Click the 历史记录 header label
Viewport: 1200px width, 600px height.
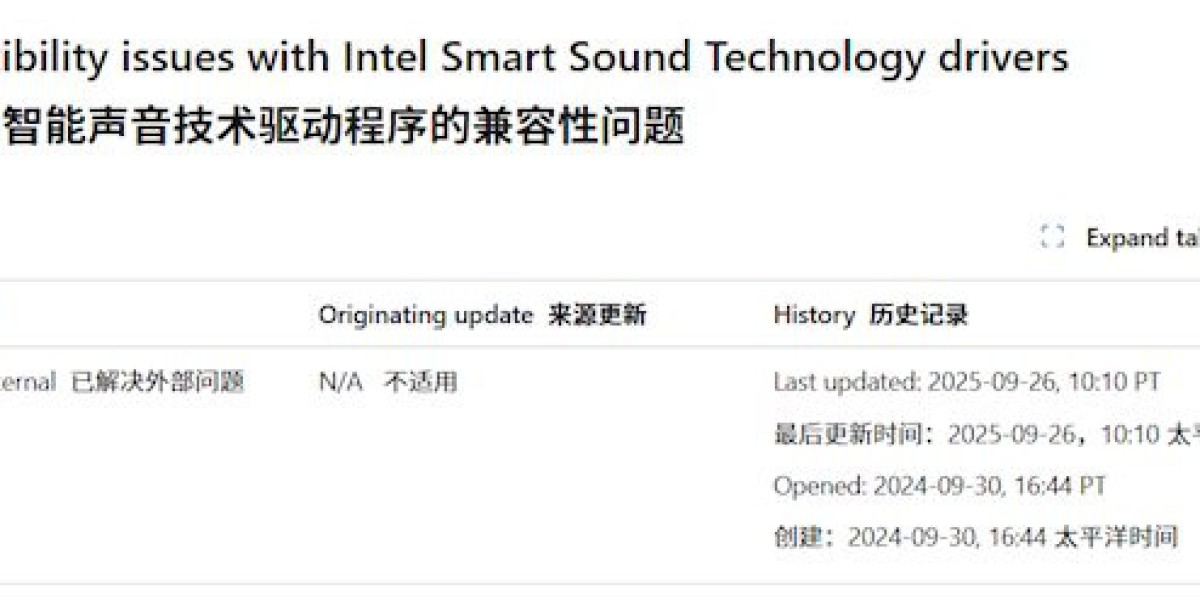(919, 316)
